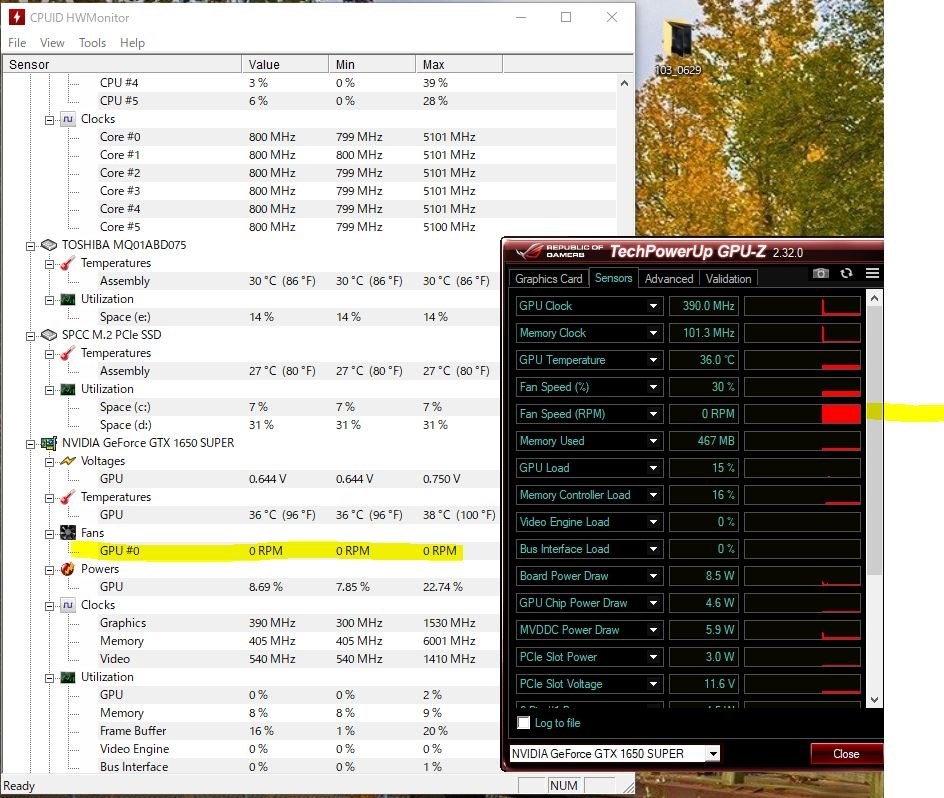The image size is (944, 798).
Task: Click the NVIDIA GeForce GTX 1650 SUPER card icon
Action: tap(49, 443)
